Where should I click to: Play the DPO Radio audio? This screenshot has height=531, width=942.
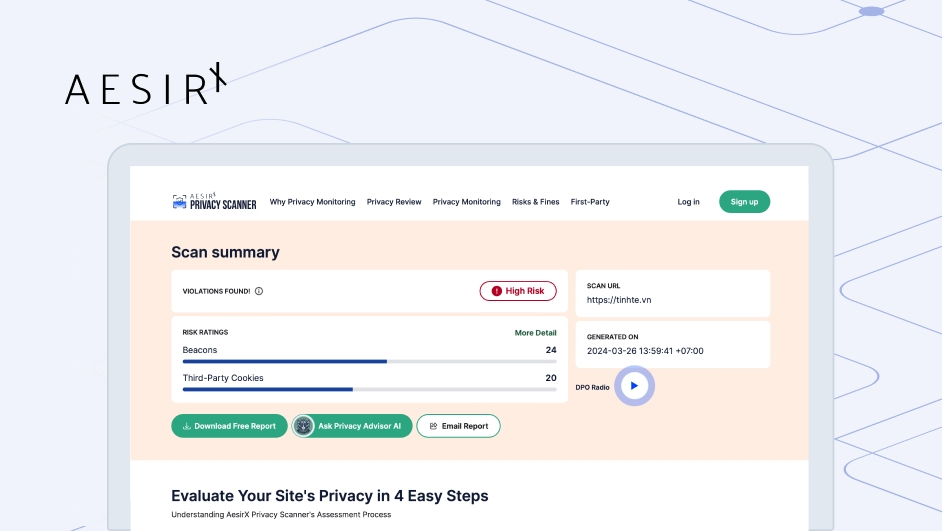(x=634, y=386)
